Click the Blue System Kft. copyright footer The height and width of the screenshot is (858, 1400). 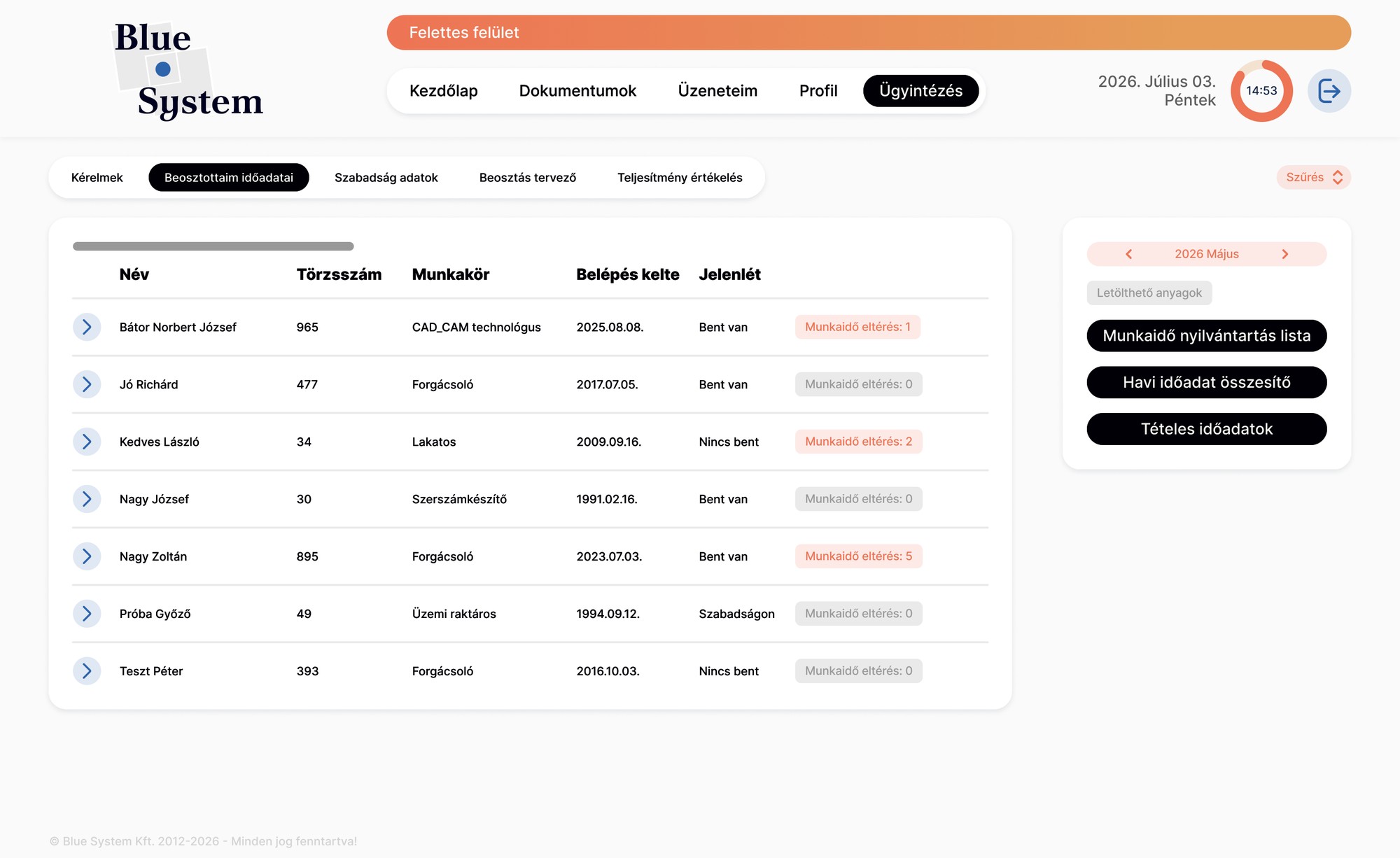203,841
